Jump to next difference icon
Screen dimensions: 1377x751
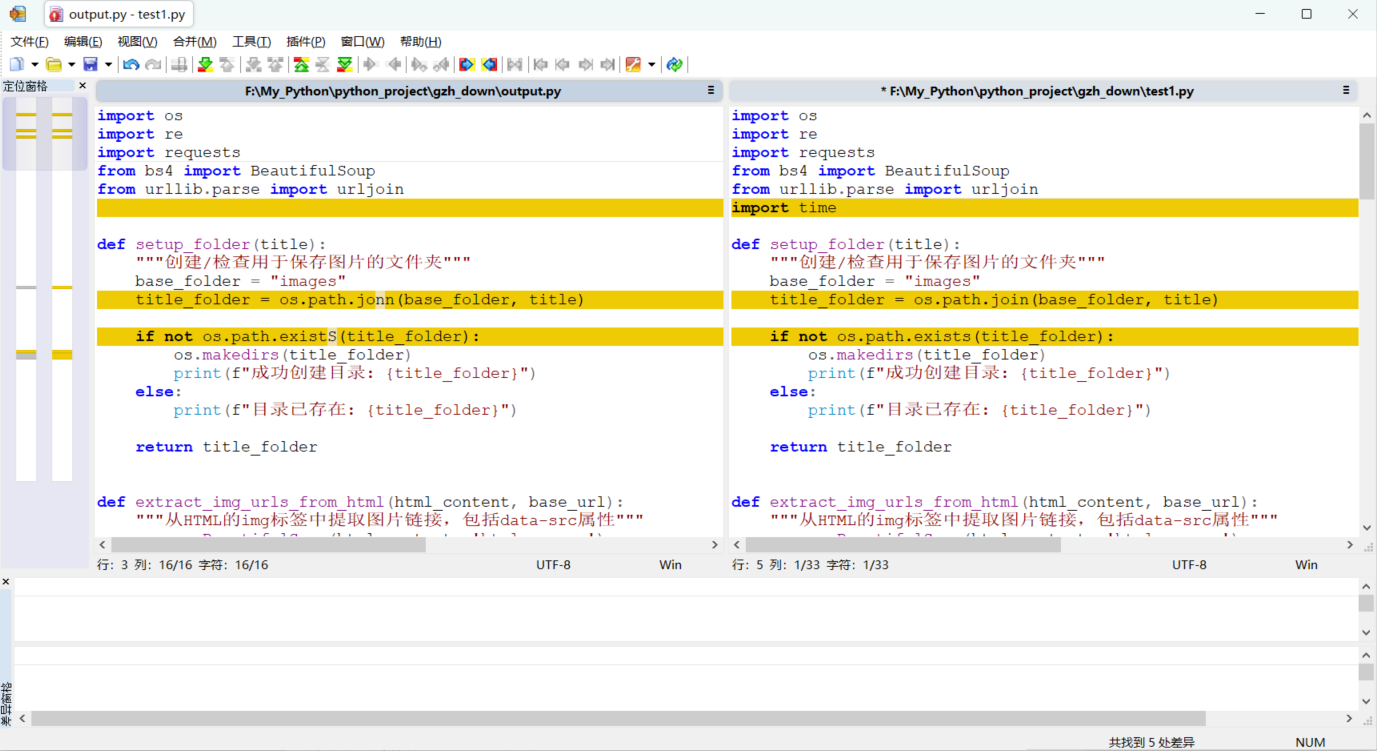click(205, 65)
